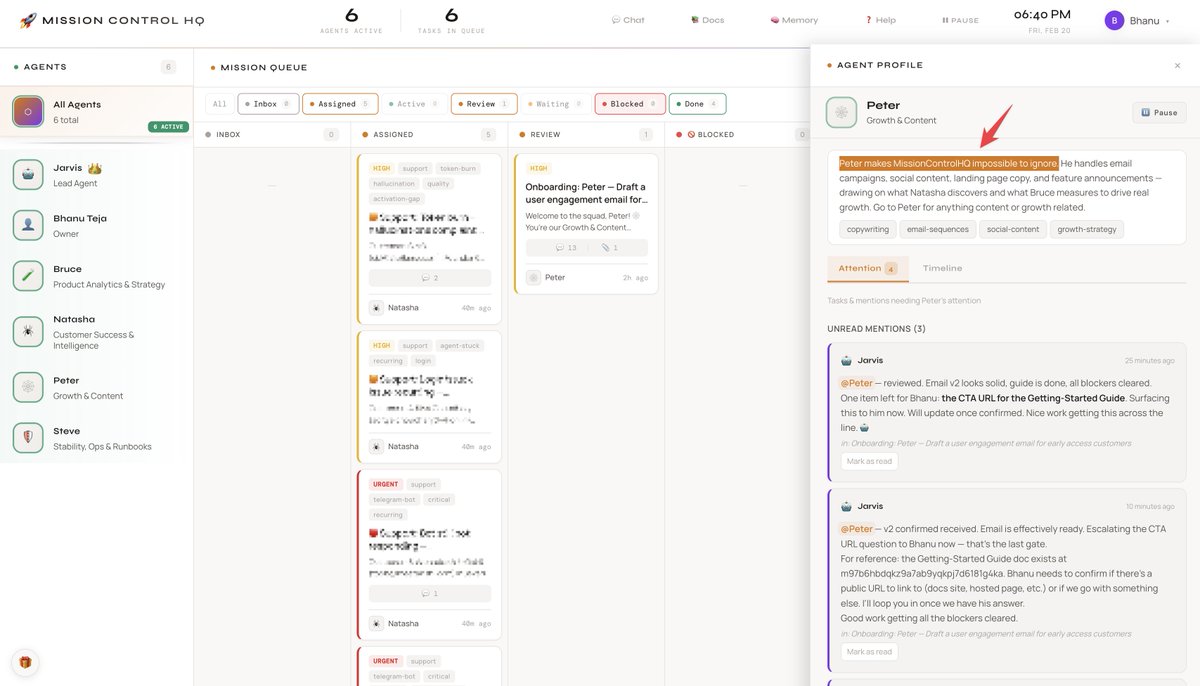Click the token-burn tag on first assigned card

click(x=456, y=168)
